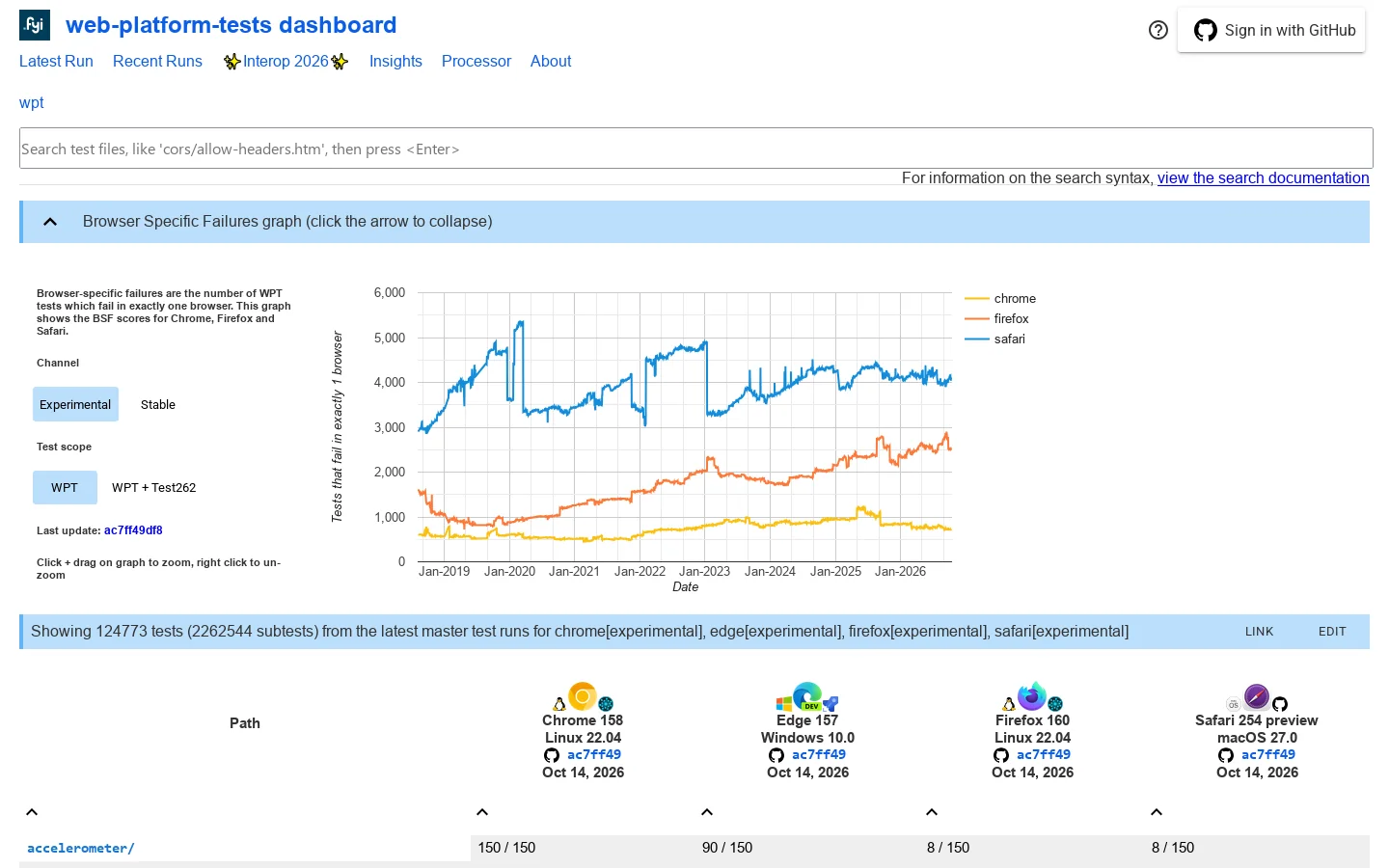Click the safari legend color line
1389x868 pixels.
[x=977, y=339]
